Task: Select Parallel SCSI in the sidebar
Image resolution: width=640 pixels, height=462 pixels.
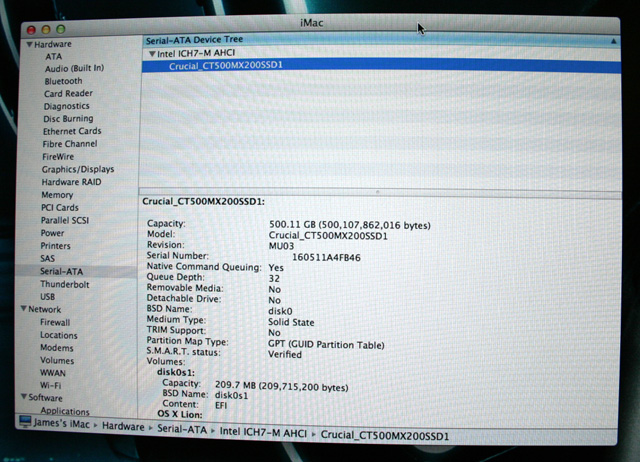Action: coord(64,220)
